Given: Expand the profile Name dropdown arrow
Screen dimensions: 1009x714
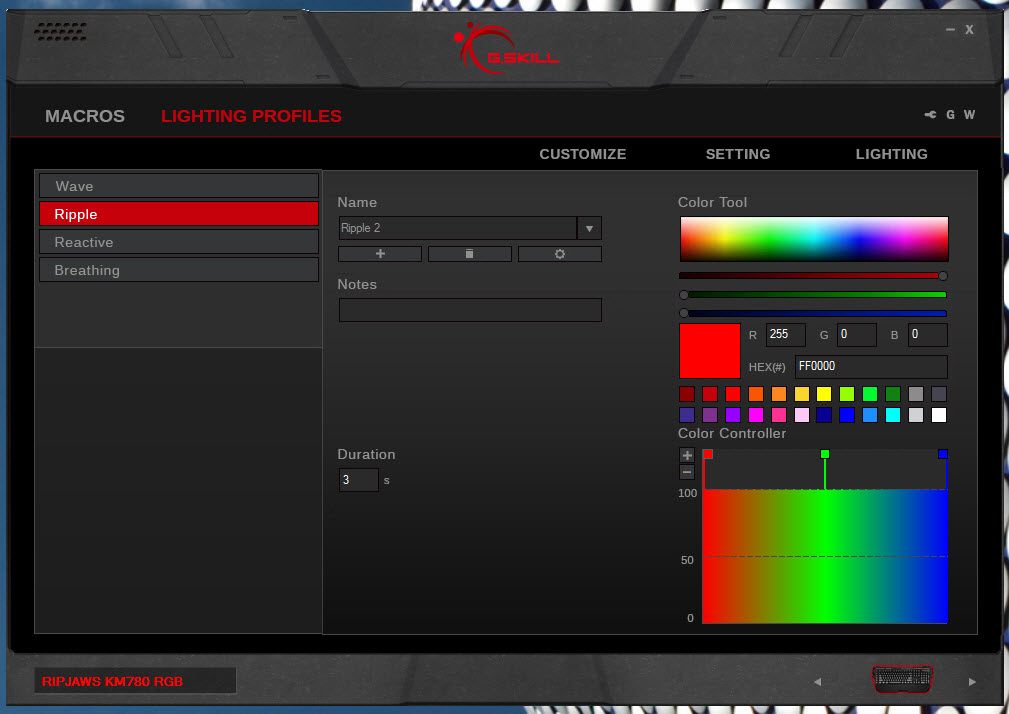Looking at the screenshot, I should click(x=589, y=228).
